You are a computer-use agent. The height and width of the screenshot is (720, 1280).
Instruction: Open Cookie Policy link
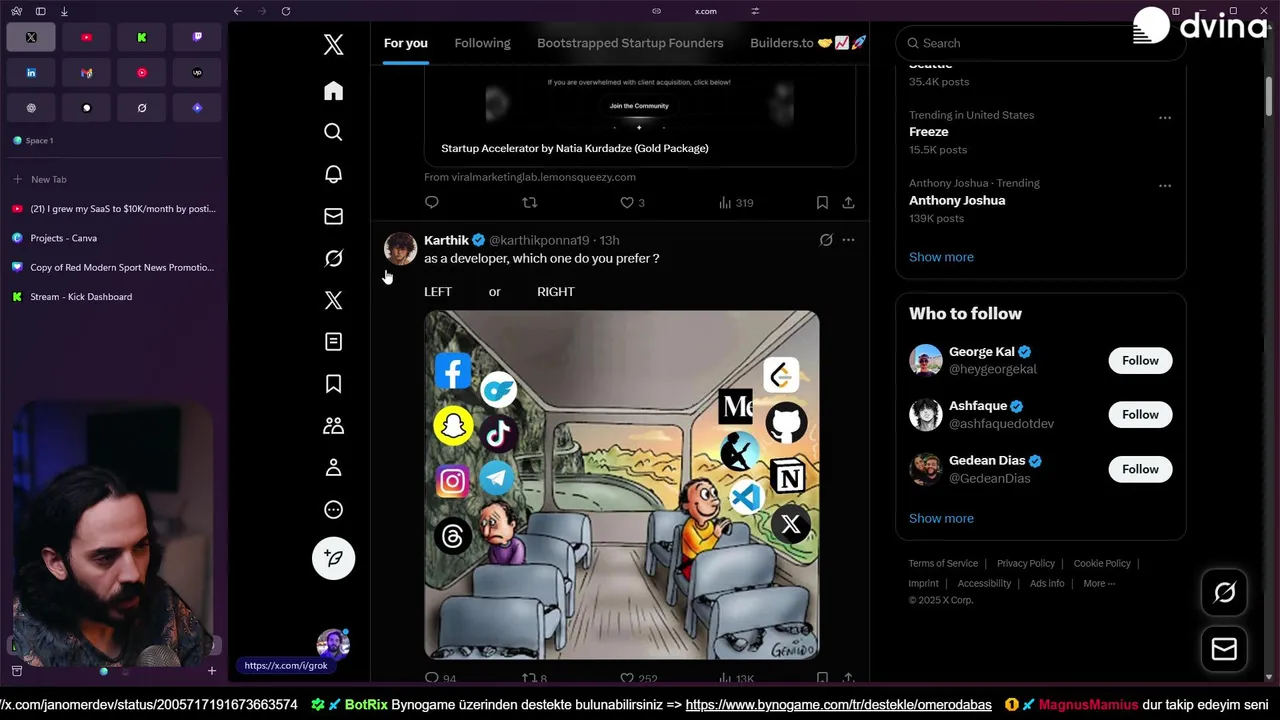pyautogui.click(x=1102, y=563)
